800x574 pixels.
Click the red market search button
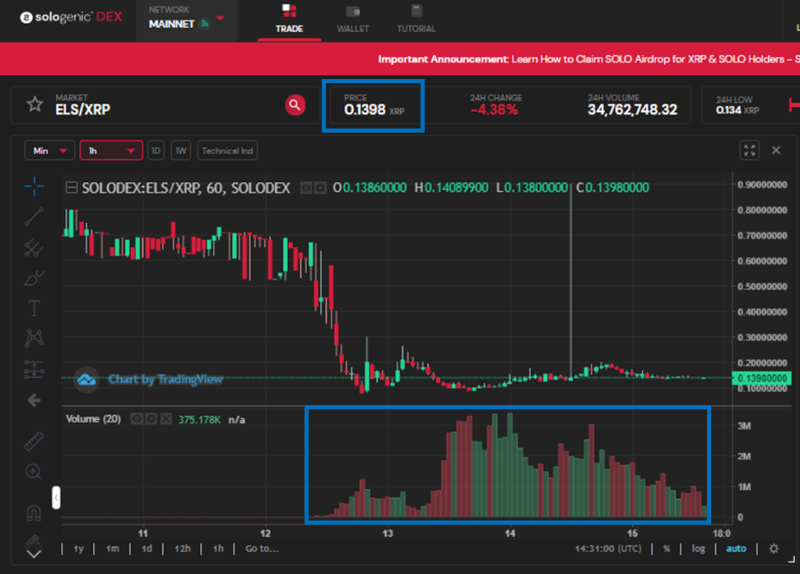(295, 105)
